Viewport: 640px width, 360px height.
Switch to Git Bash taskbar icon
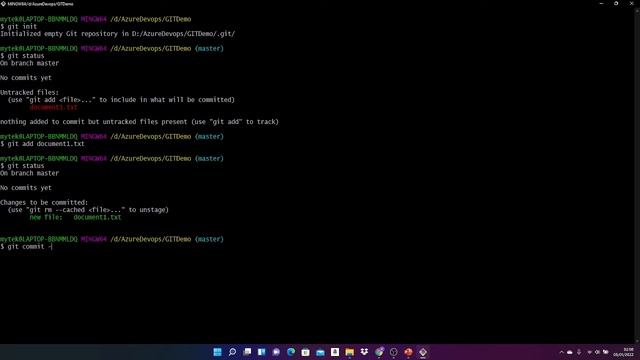click(423, 352)
